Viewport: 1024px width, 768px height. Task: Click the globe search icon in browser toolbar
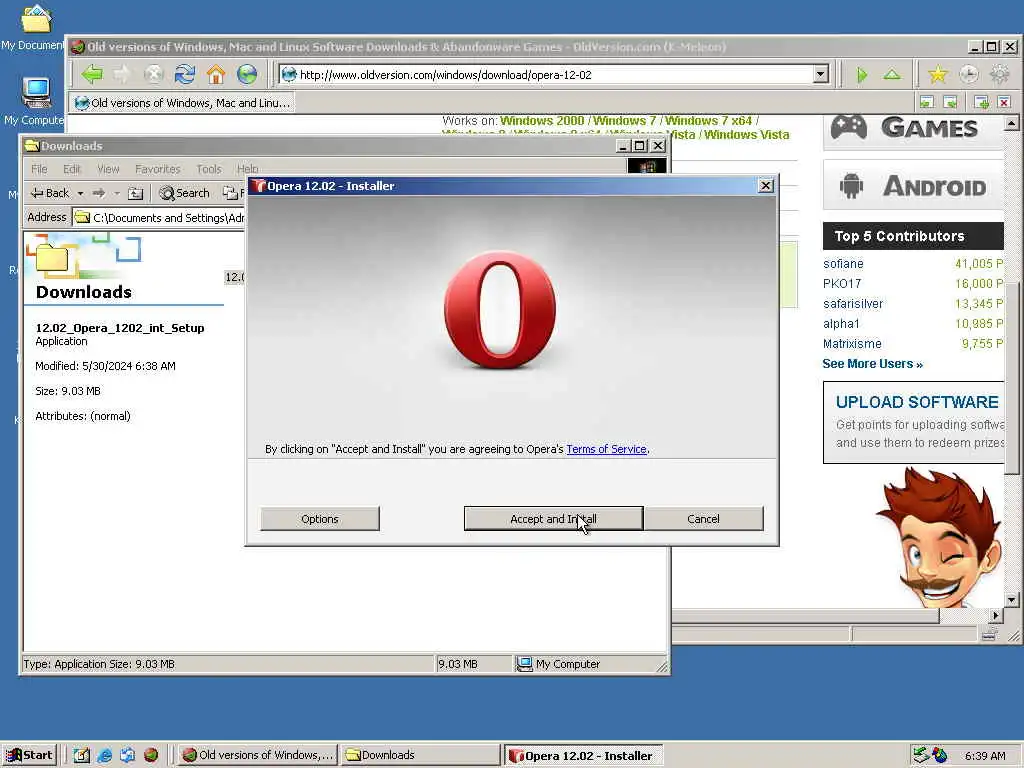click(247, 74)
